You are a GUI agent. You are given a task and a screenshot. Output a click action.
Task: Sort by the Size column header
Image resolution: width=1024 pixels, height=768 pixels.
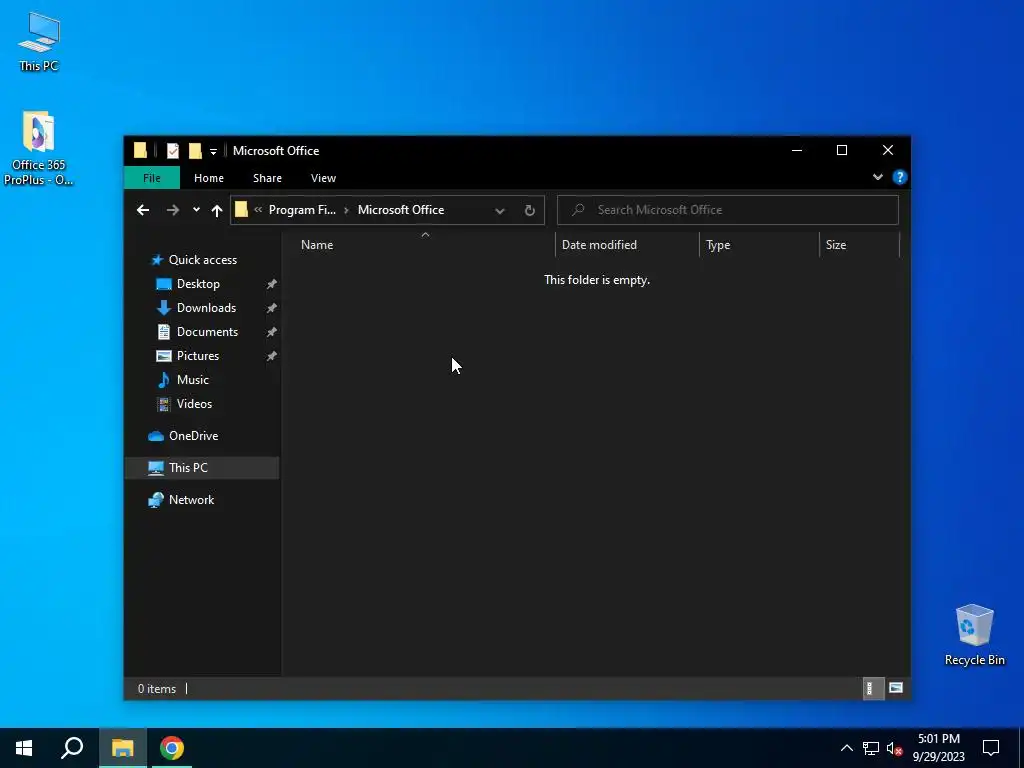pos(859,245)
